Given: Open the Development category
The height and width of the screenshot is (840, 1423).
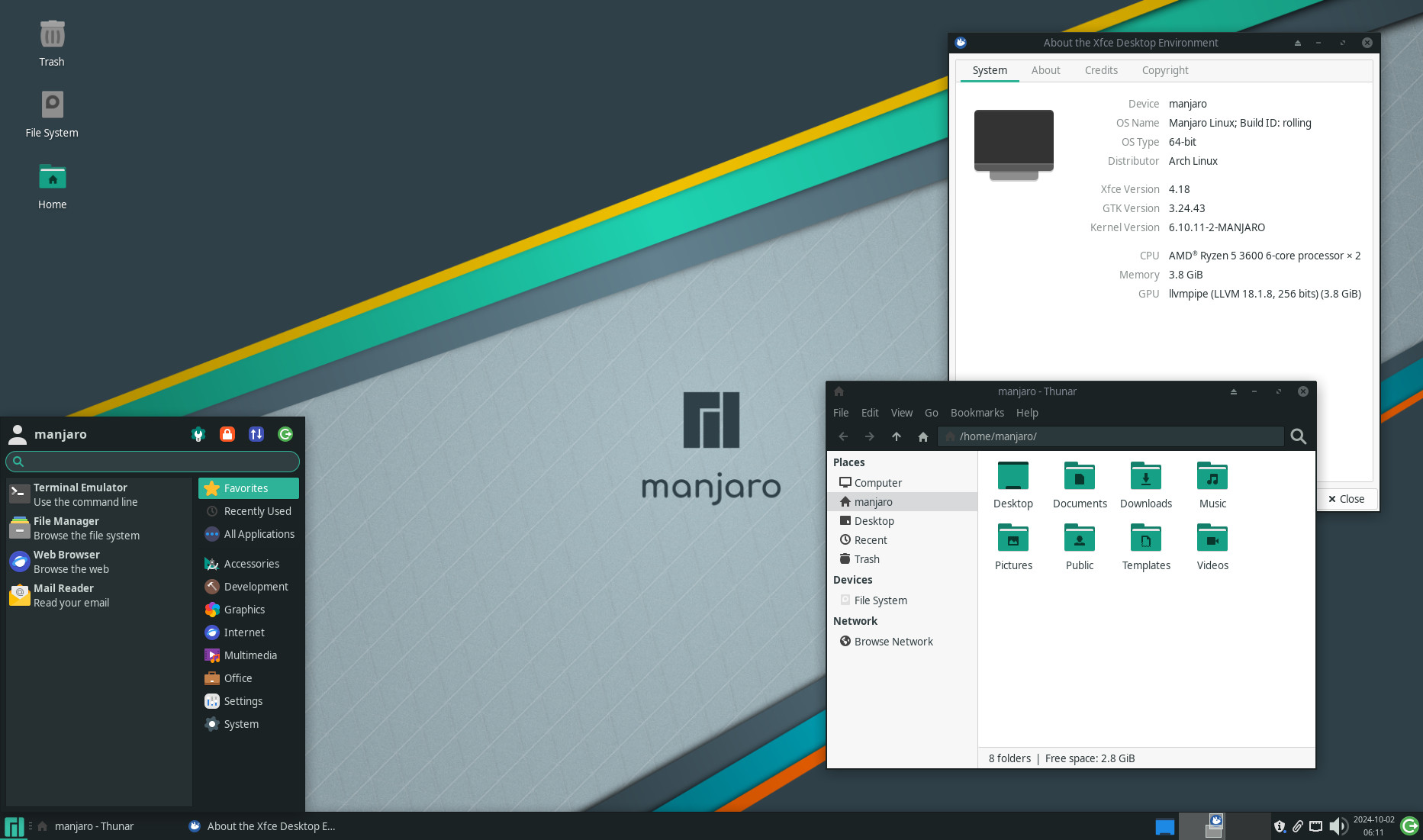Looking at the screenshot, I should click(249, 587).
